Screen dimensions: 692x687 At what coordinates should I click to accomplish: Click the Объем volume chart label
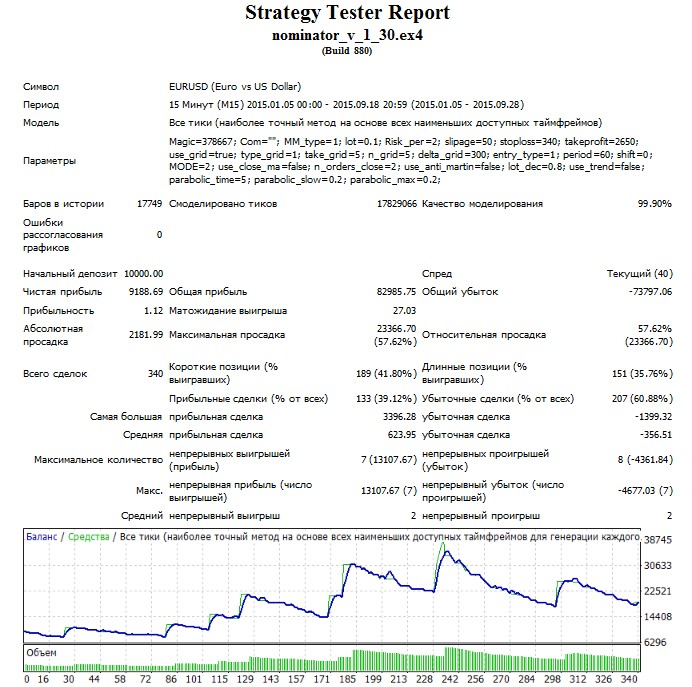point(41,653)
